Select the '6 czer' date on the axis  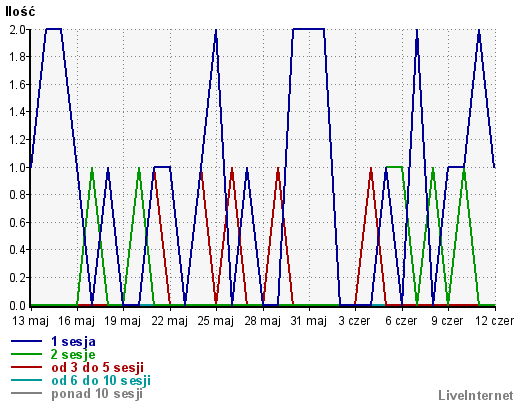tap(401, 321)
